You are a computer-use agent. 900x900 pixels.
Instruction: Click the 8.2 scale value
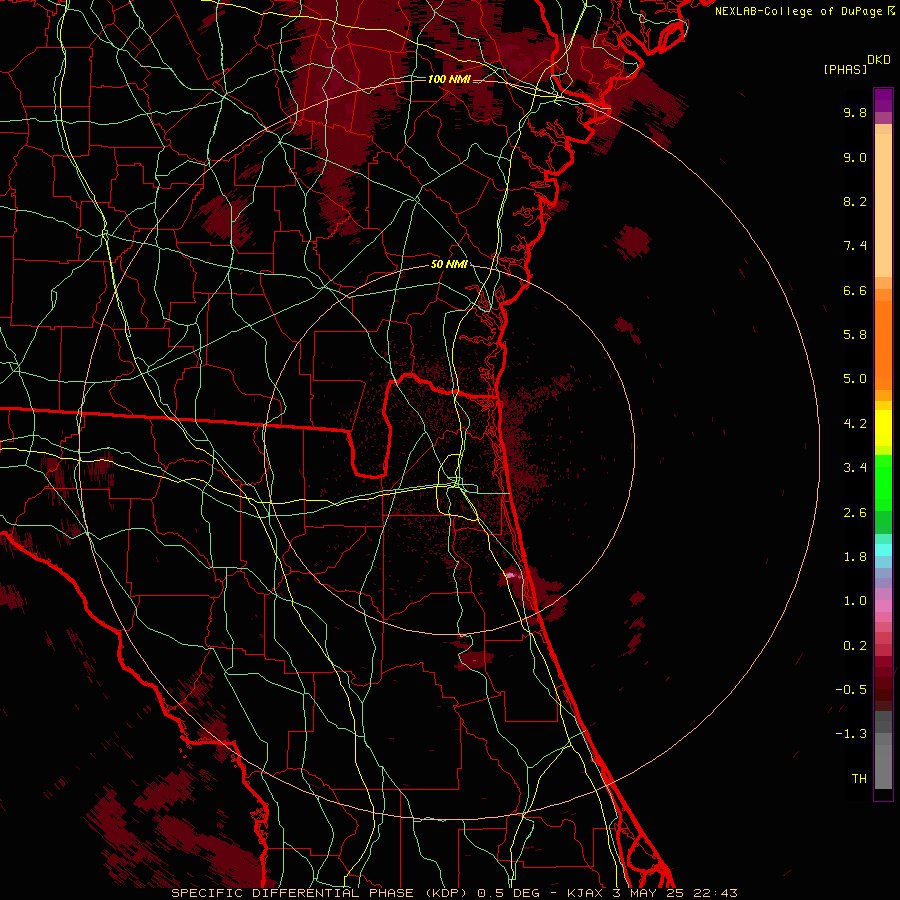coord(855,201)
